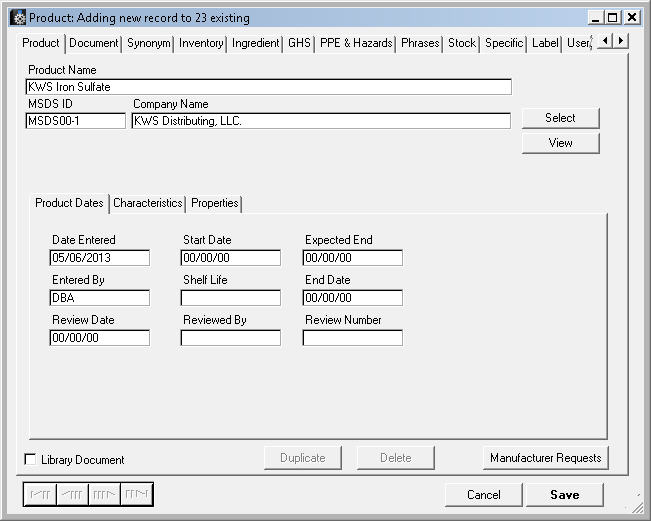651x521 pixels.
Task: Go to previous record navigation button
Action: pyautogui.click(x=72, y=494)
